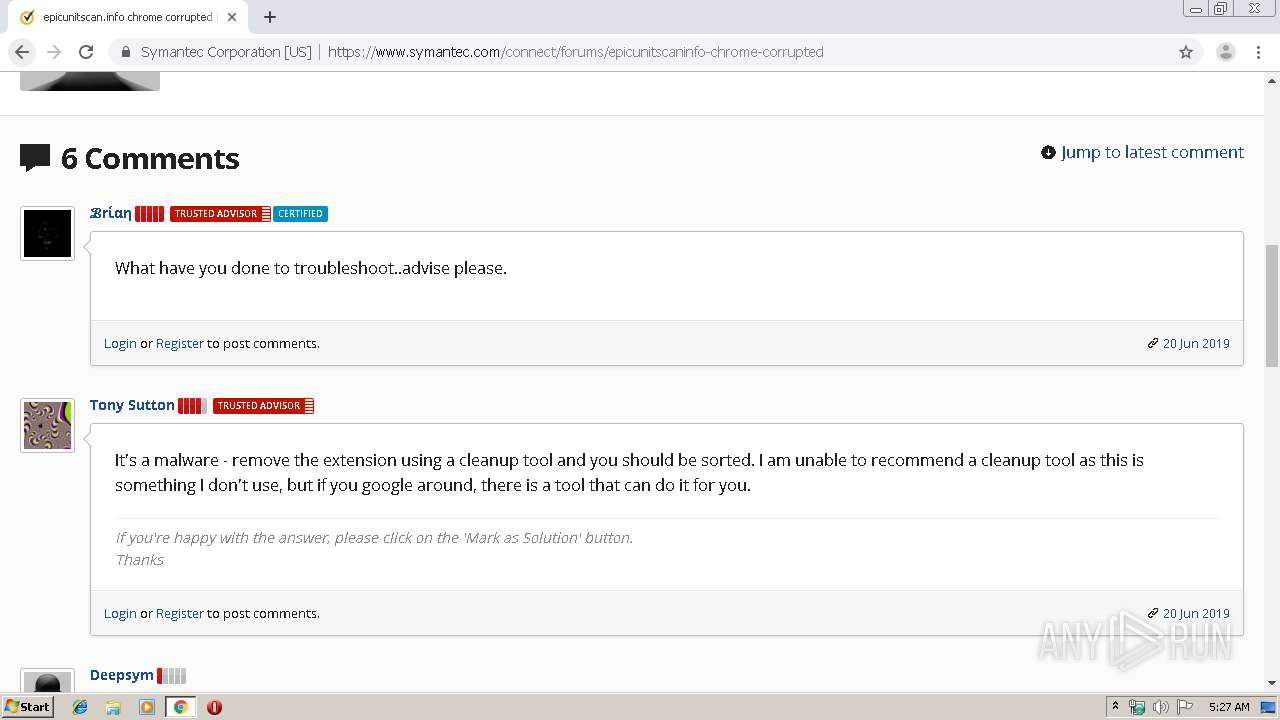Click Register under Brian's comment
Screen dimensions: 1280x720
[x=179, y=343]
